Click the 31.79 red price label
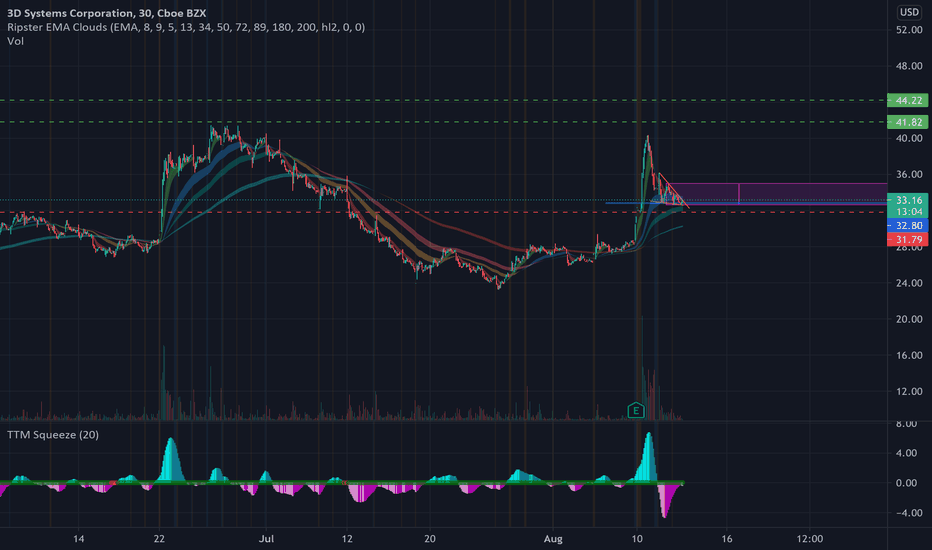The image size is (932, 550). [908, 240]
